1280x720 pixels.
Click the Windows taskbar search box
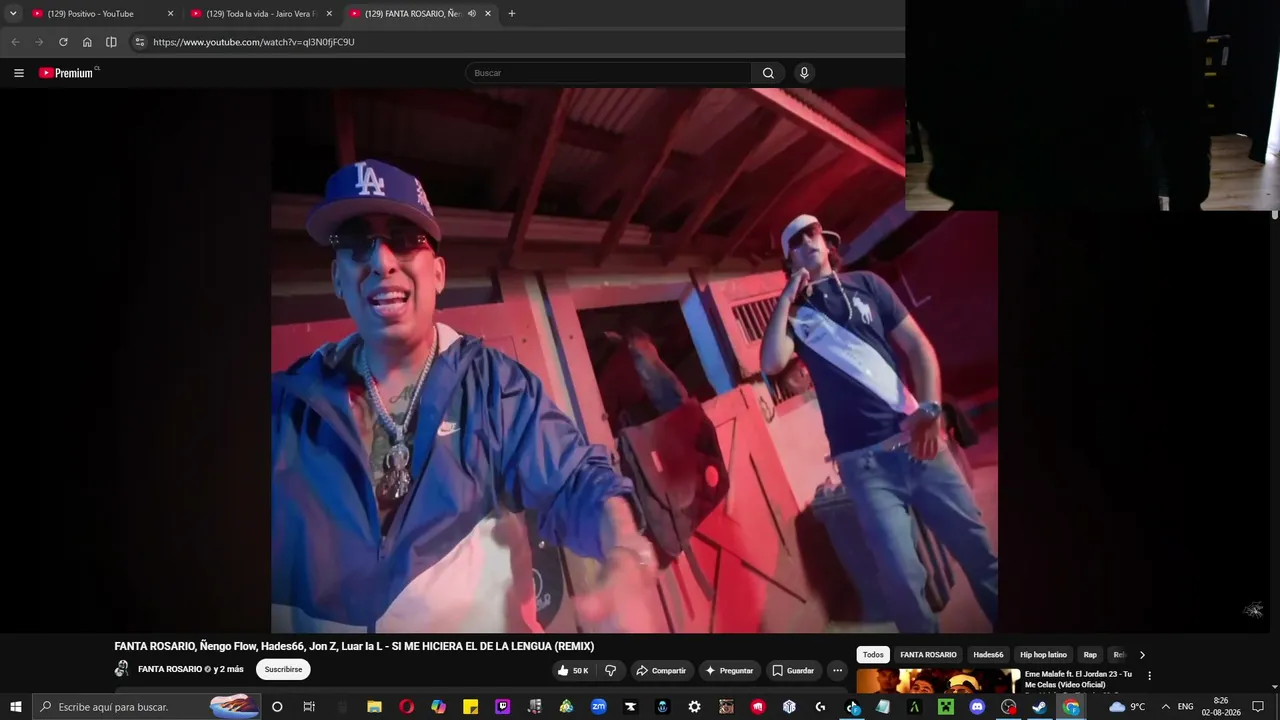coord(147,707)
